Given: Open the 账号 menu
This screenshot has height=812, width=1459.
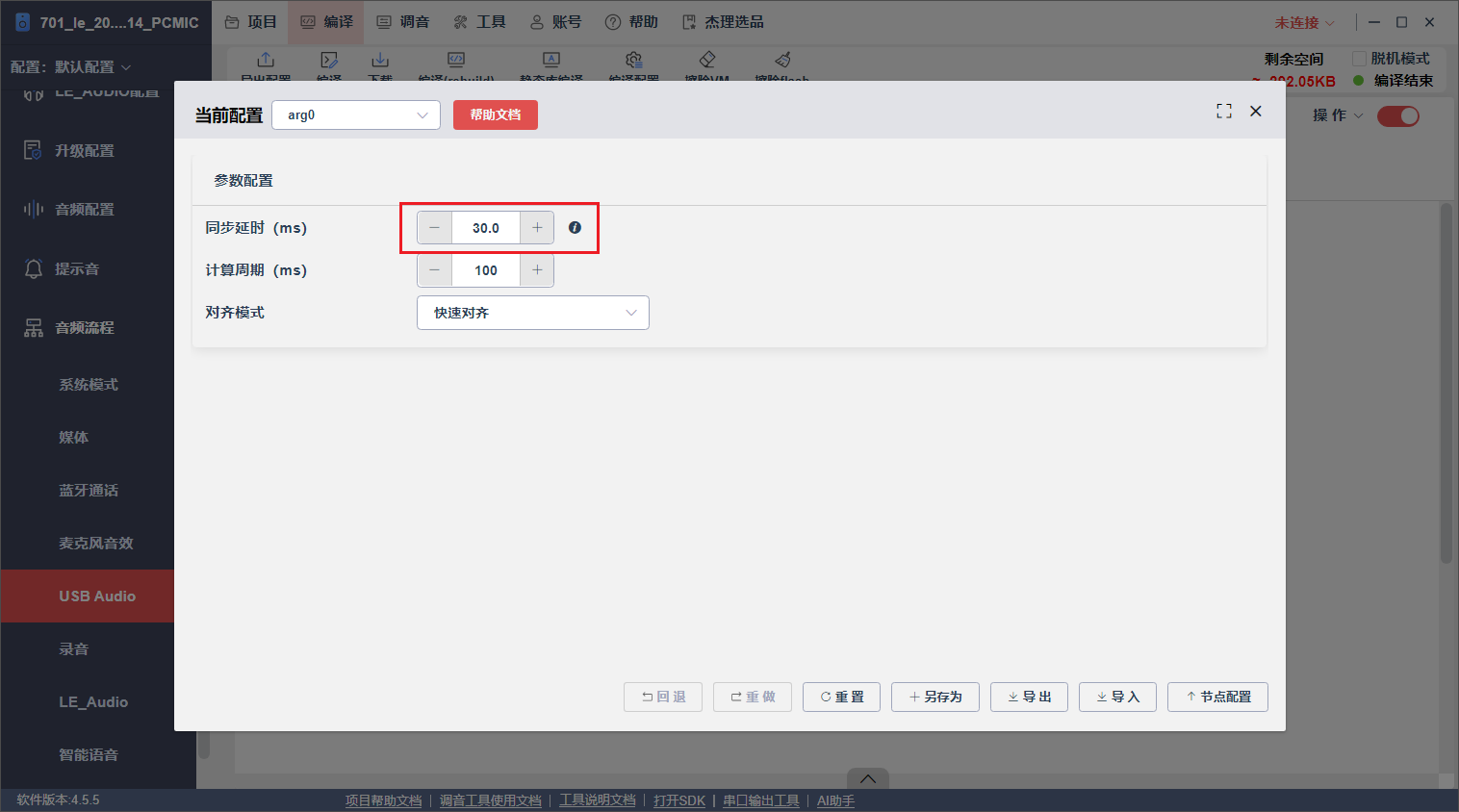Looking at the screenshot, I should pos(556,22).
